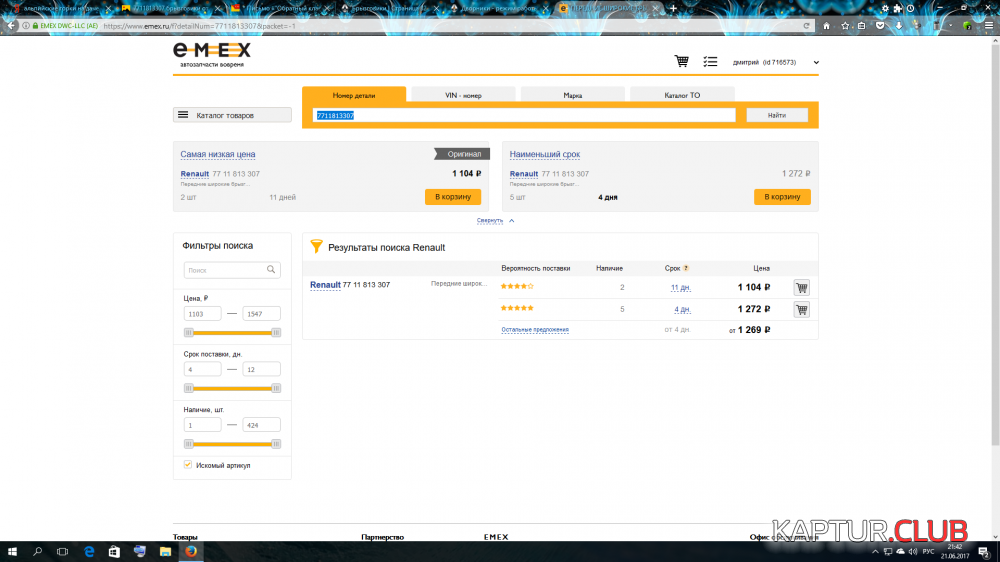Expand Остальные предложения offers
The height and width of the screenshot is (562, 1000).
[534, 330]
